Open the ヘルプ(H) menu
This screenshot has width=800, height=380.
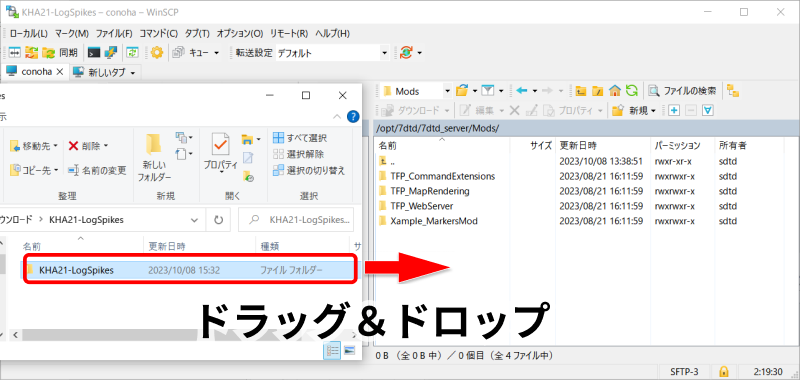[332, 34]
